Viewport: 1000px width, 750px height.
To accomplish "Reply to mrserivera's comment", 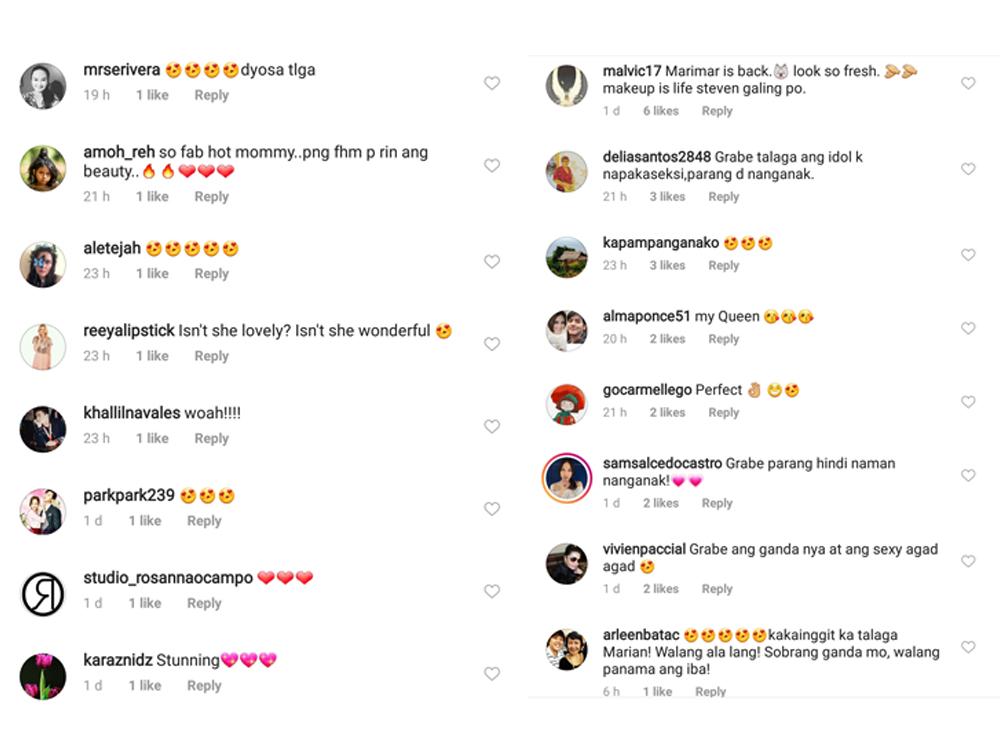I will click(x=211, y=95).
